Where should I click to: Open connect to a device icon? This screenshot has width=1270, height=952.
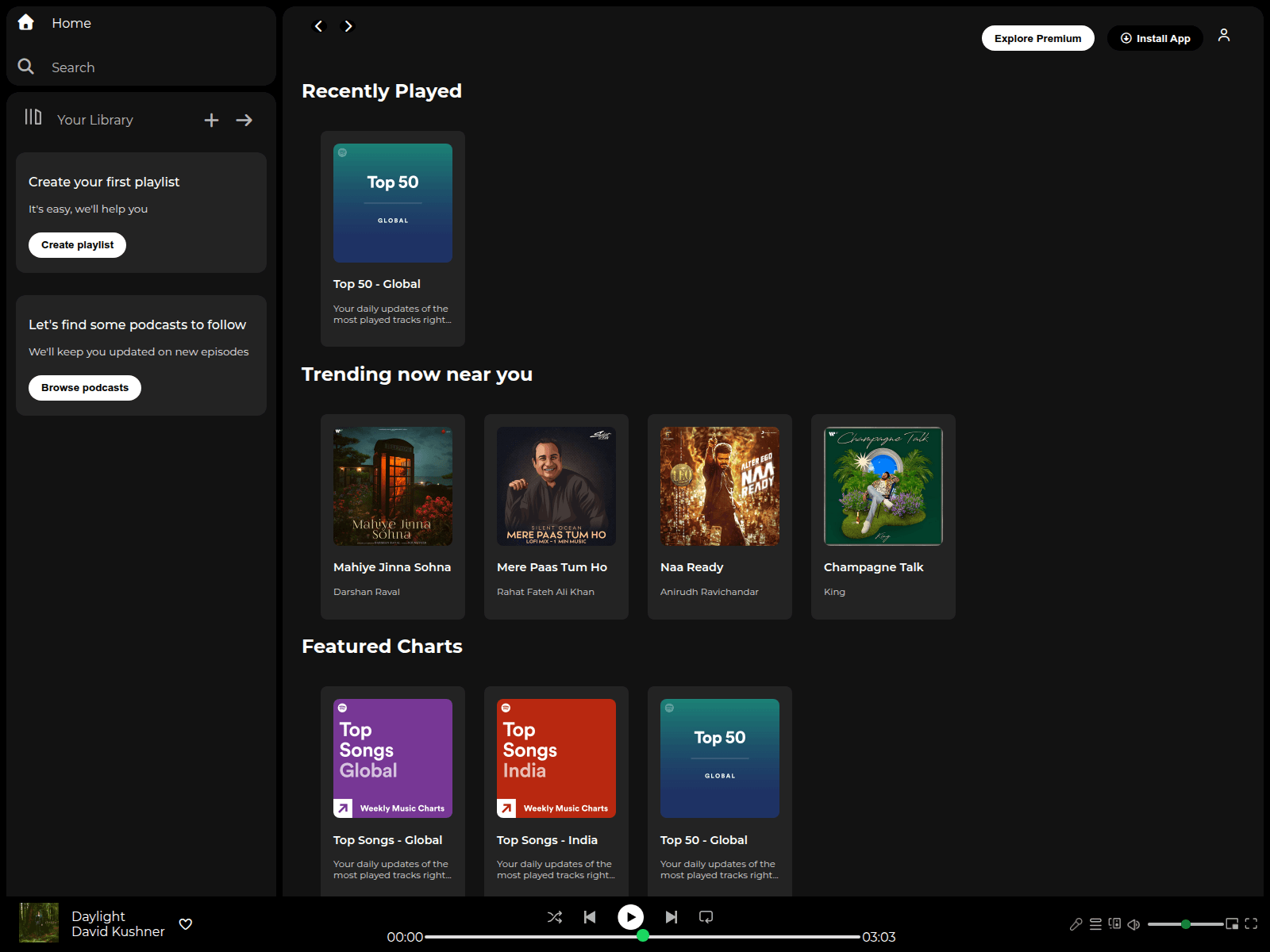coord(1114,924)
